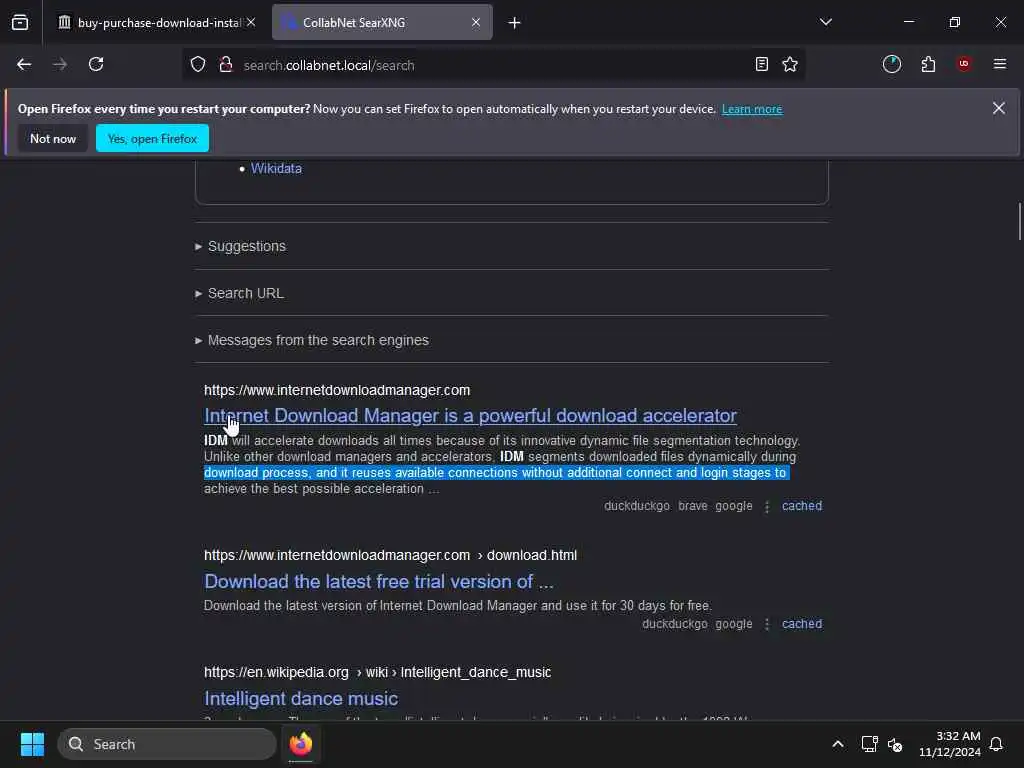
Task: Open the list all tabs dropdown
Action: pos(826,22)
